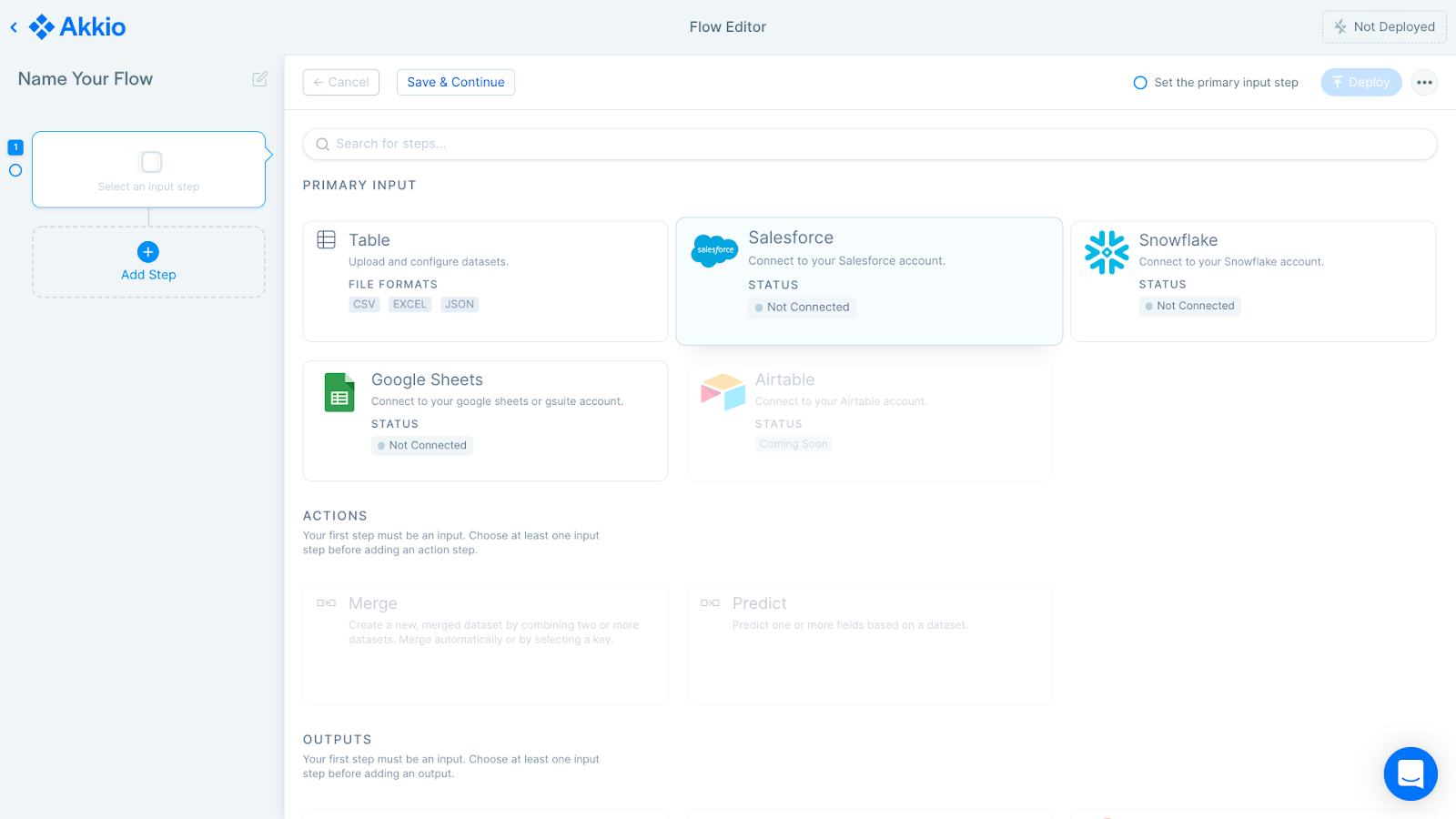Click the back arrow next to Akkio logo
The height and width of the screenshot is (819, 1456).
coord(14,27)
